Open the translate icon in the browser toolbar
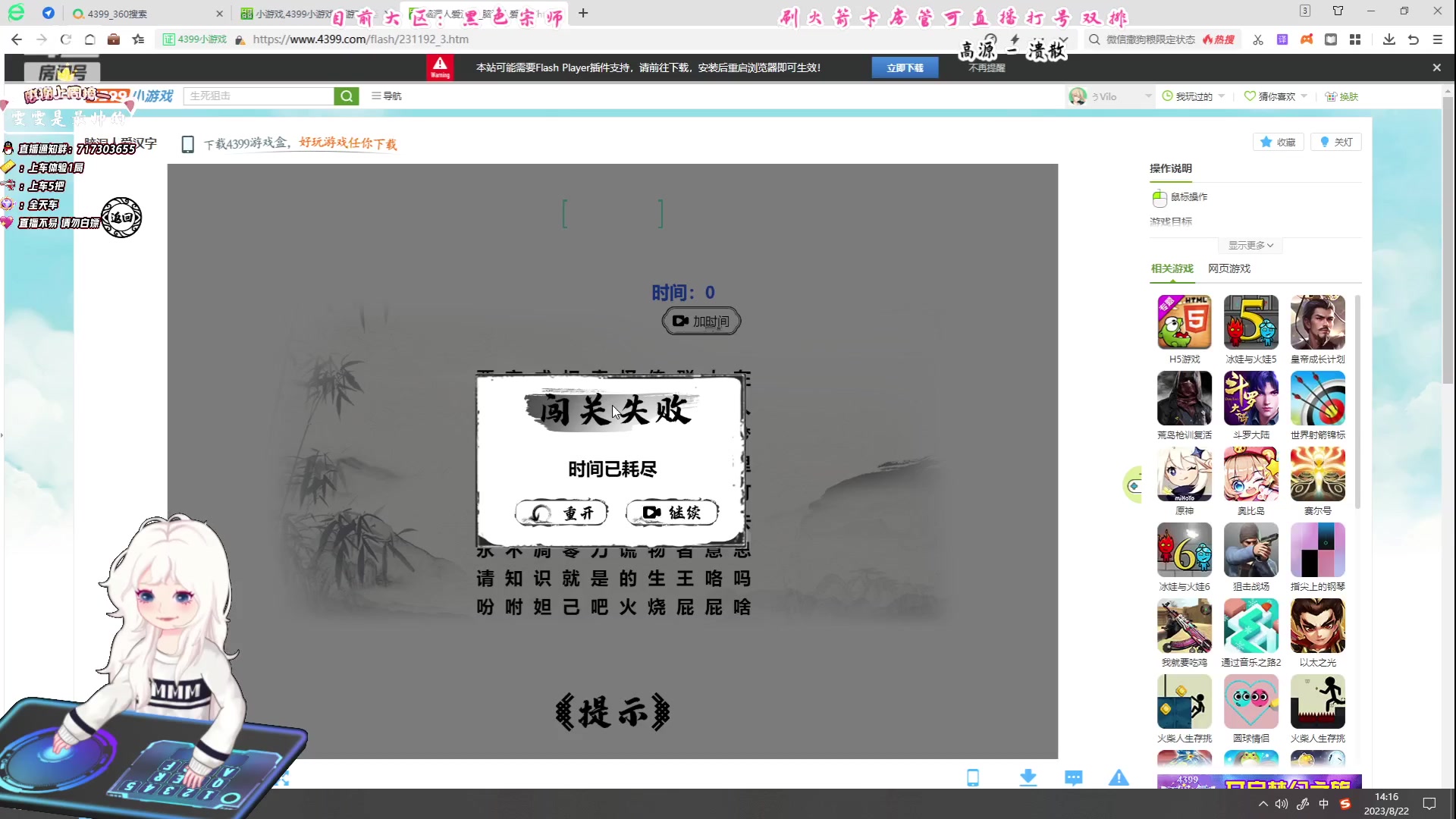Viewport: 1456px width, 819px height. (1282, 39)
